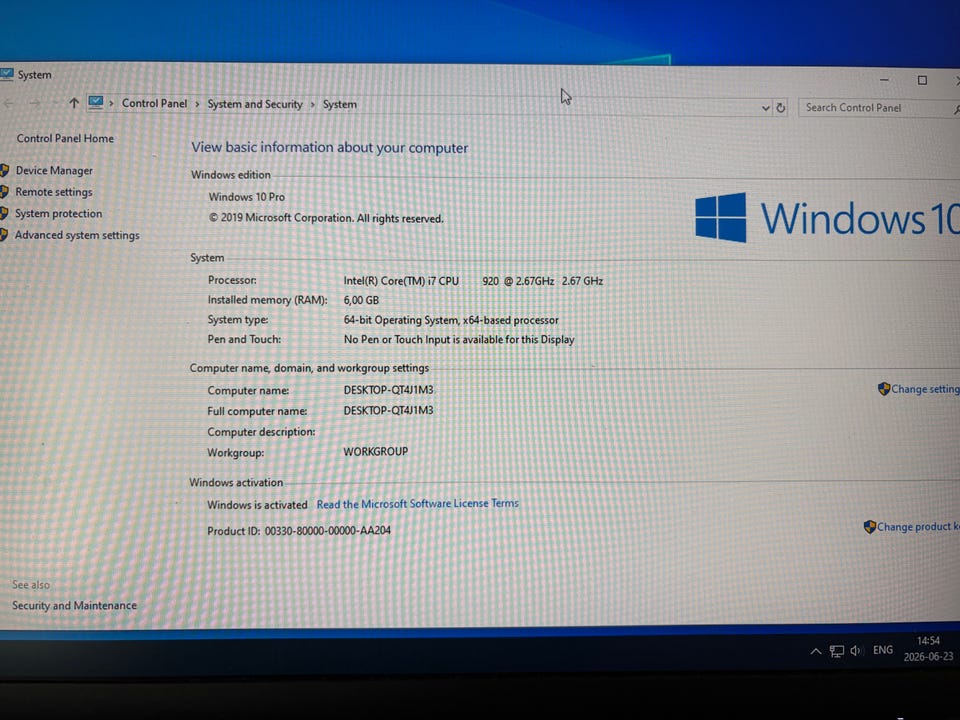Select System breadcrumb item
This screenshot has height=720, width=960.
[339, 104]
